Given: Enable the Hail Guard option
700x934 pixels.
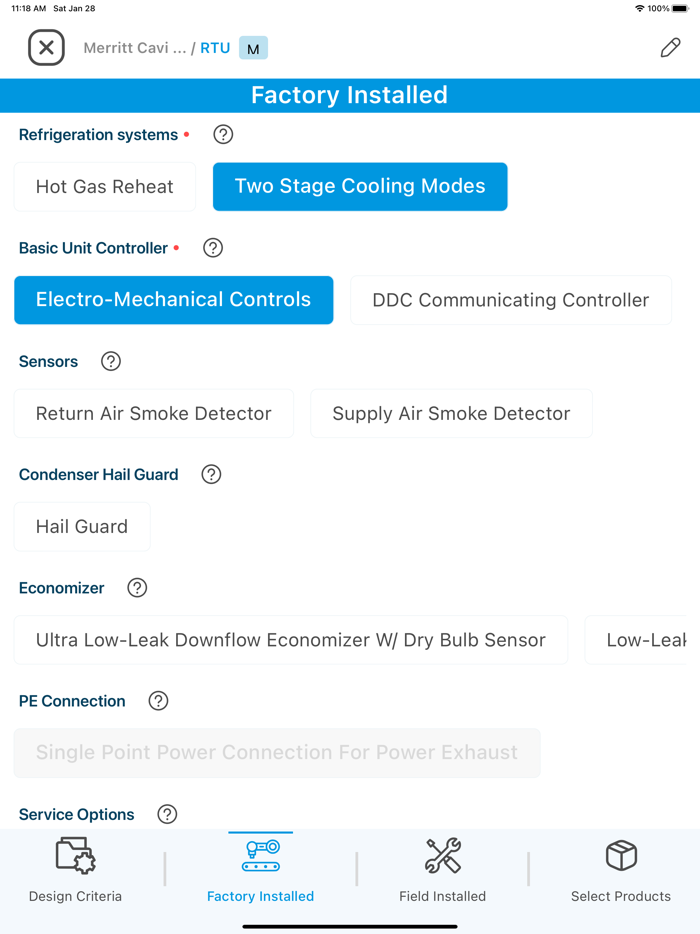Looking at the screenshot, I should 81,526.
